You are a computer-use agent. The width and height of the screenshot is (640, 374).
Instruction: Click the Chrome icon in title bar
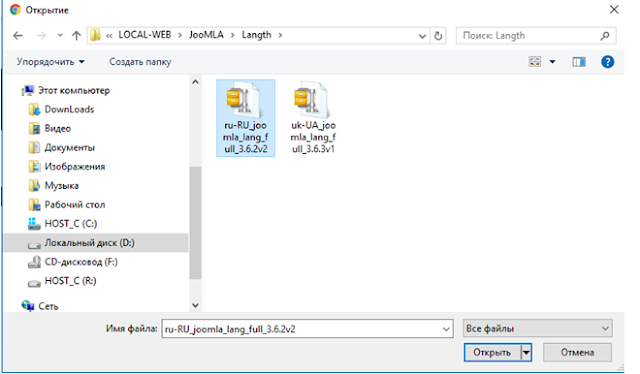pyautogui.click(x=16, y=10)
